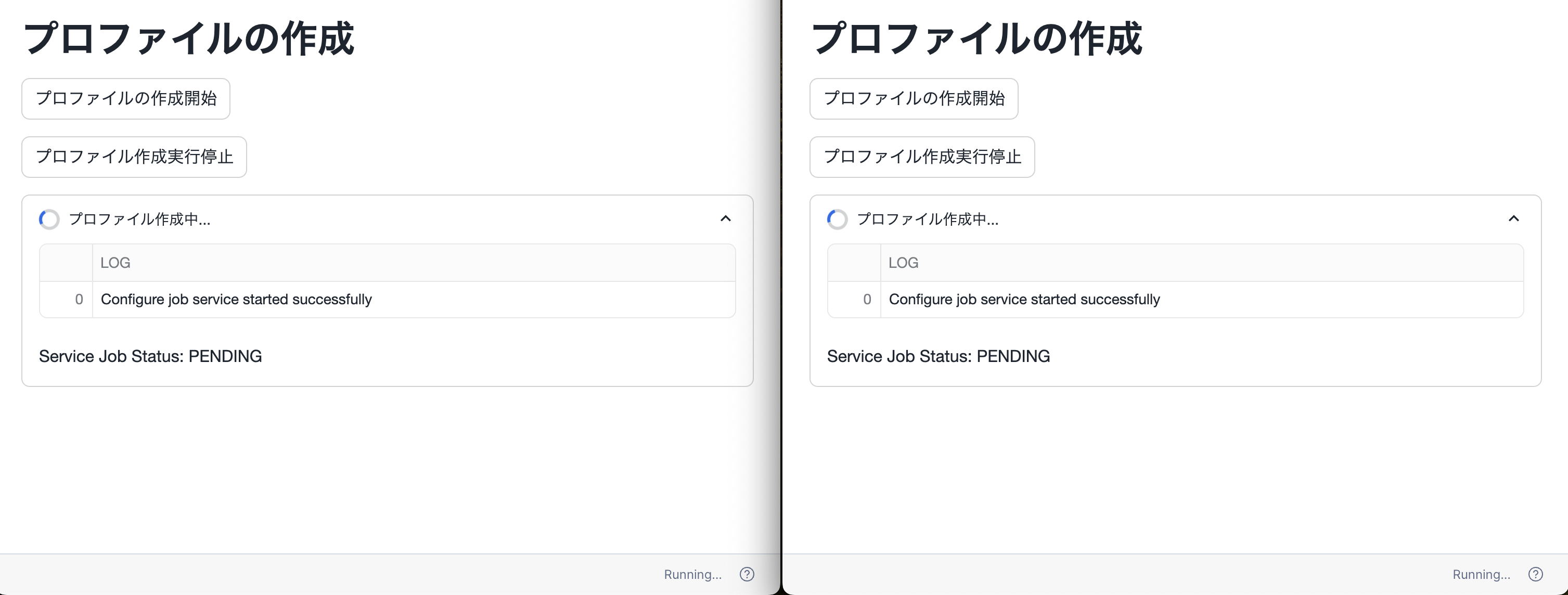This screenshot has width=1568, height=595.
Task: Collapse left プロファイル作成中 panel with chevron
Action: 726,218
